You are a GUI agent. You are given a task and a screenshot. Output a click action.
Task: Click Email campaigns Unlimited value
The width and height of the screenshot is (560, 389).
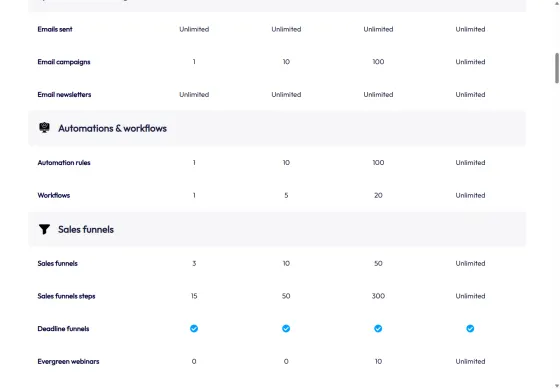(470, 62)
